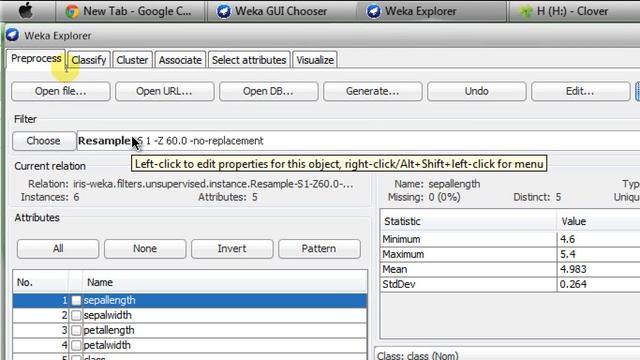Click Choose to pick a filter

(44, 141)
